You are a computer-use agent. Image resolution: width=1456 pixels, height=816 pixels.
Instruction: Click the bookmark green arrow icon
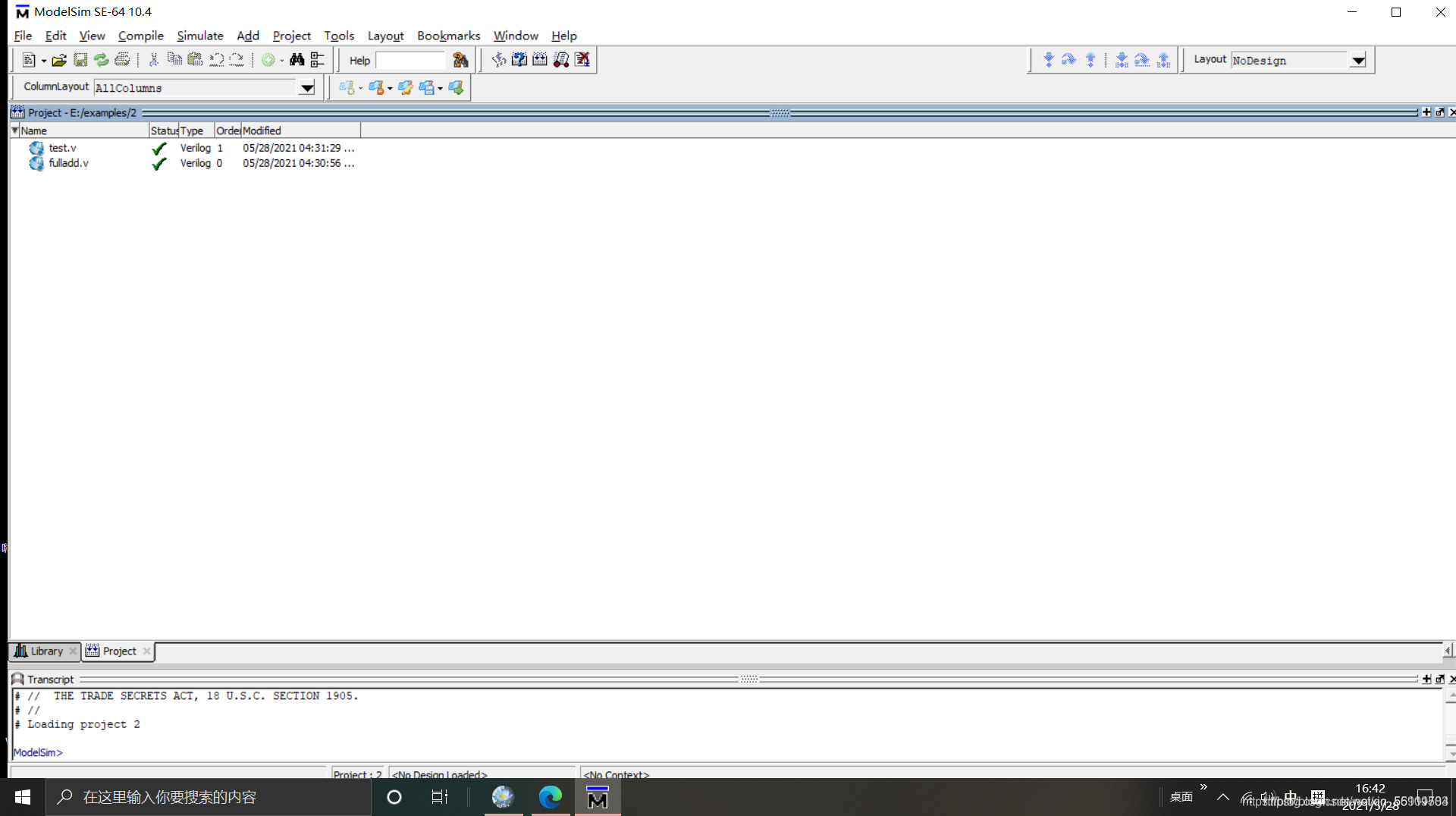456,88
